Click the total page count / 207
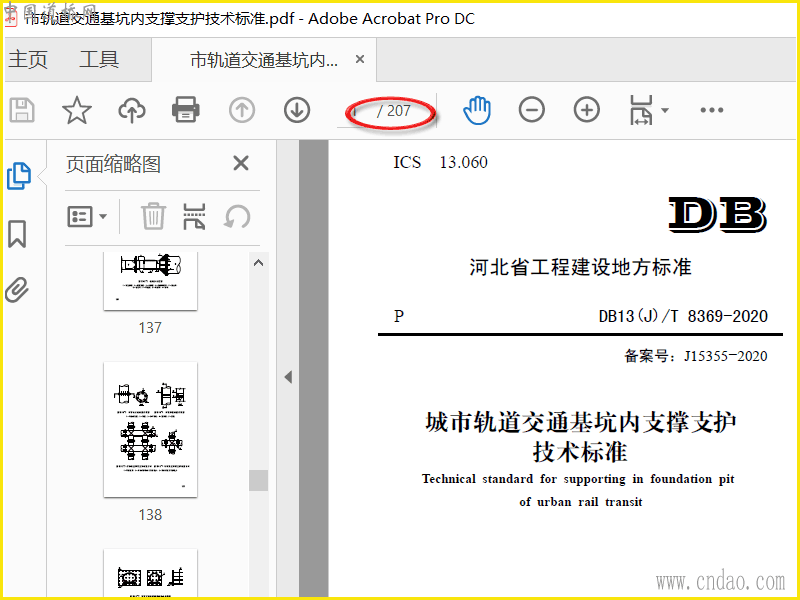This screenshot has width=800, height=600. pos(393,111)
